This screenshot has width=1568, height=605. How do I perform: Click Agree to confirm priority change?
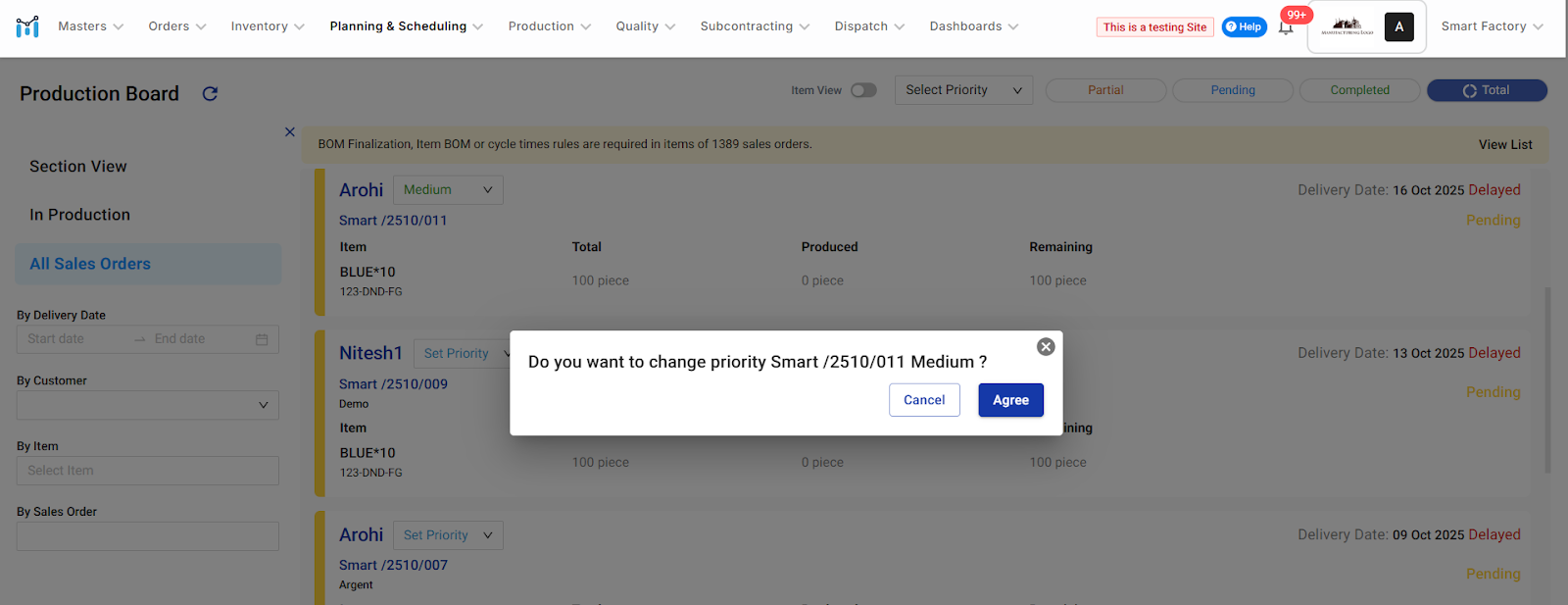click(1010, 400)
